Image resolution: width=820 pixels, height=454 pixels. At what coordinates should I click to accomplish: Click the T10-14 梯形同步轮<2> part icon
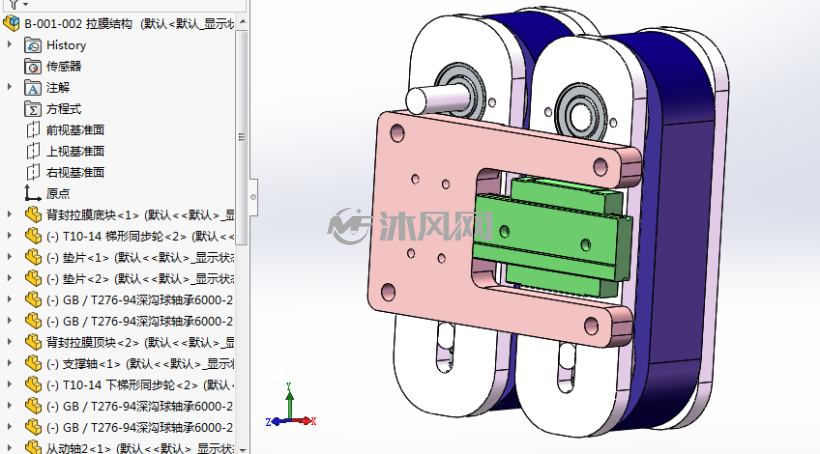click(33, 236)
